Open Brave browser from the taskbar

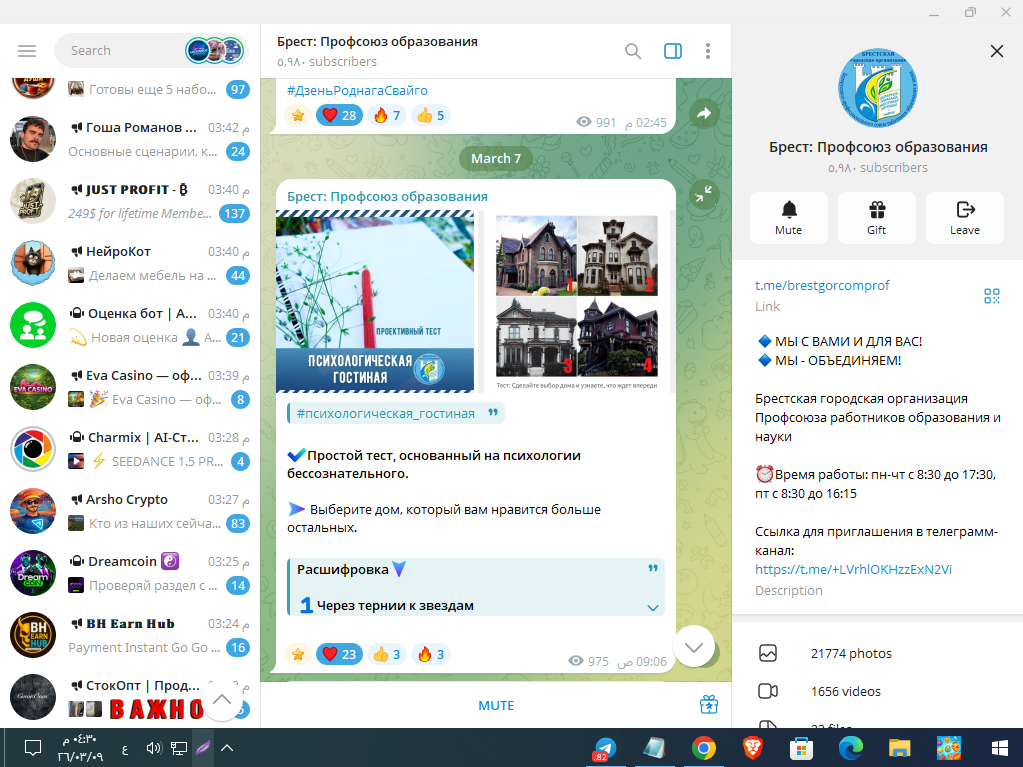pyautogui.click(x=753, y=748)
